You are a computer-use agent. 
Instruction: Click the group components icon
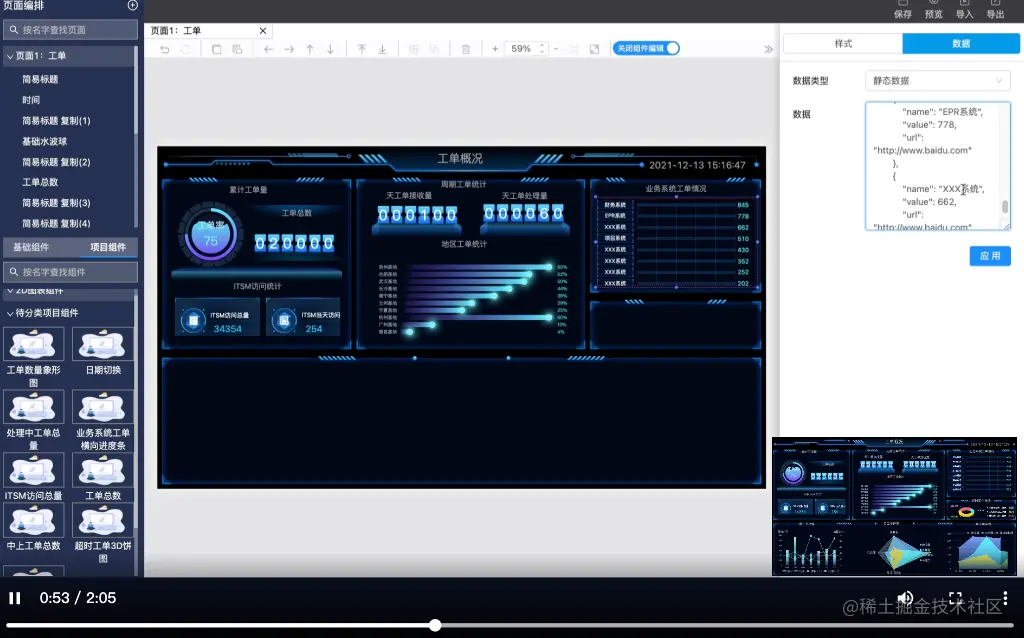click(x=413, y=49)
